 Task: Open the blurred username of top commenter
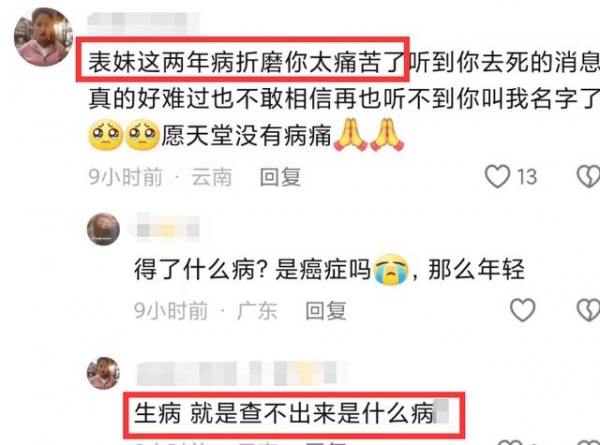pos(142,22)
